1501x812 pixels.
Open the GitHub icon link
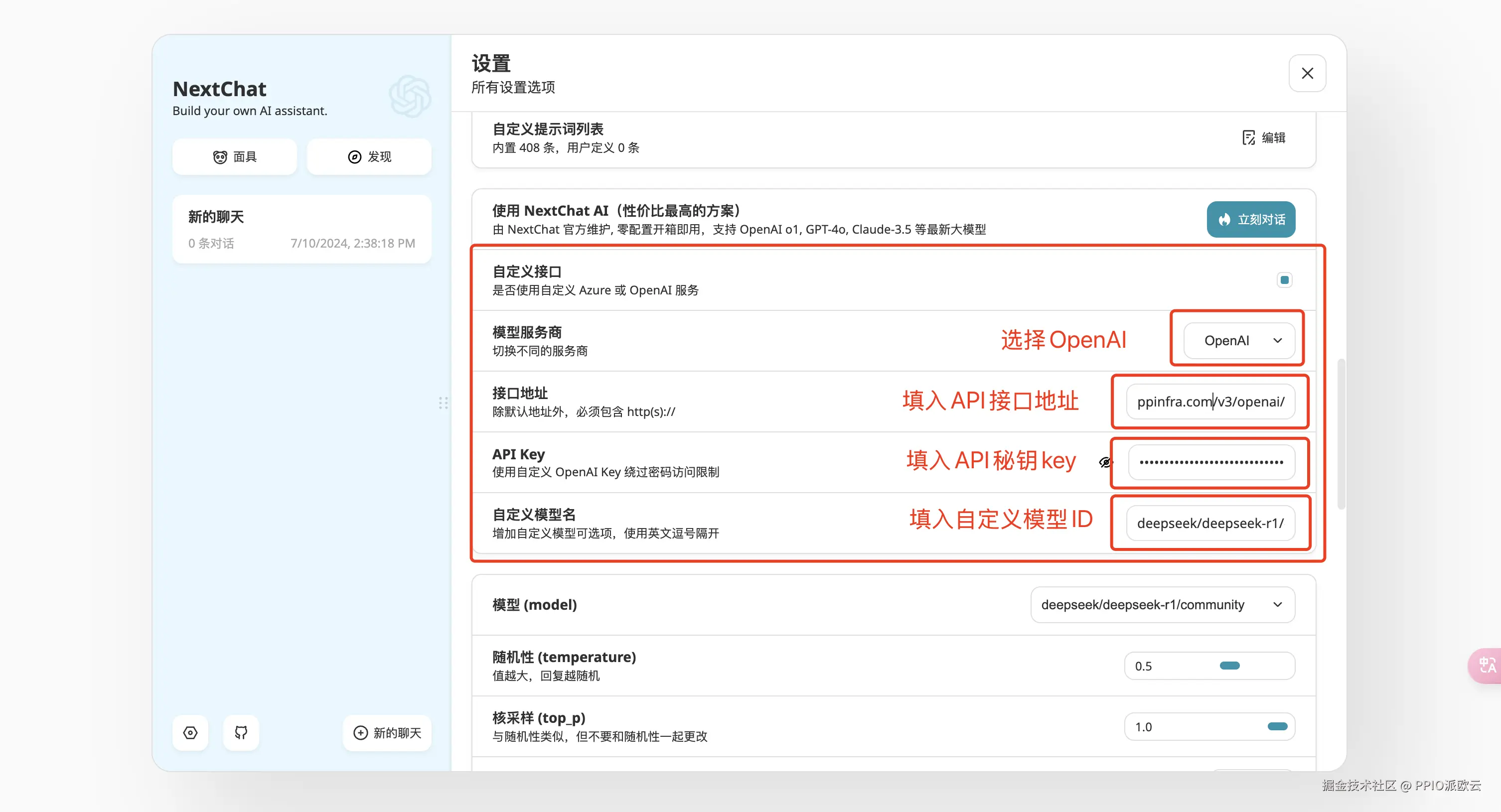(x=241, y=732)
